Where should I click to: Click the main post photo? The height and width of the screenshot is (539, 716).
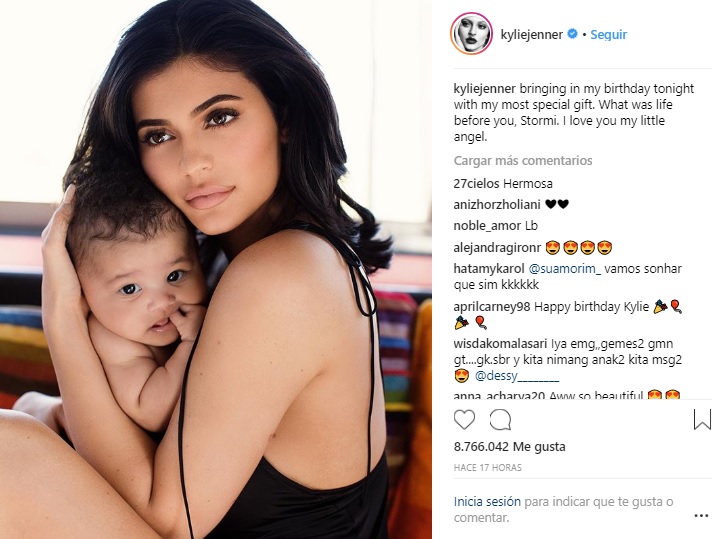[x=216, y=270]
